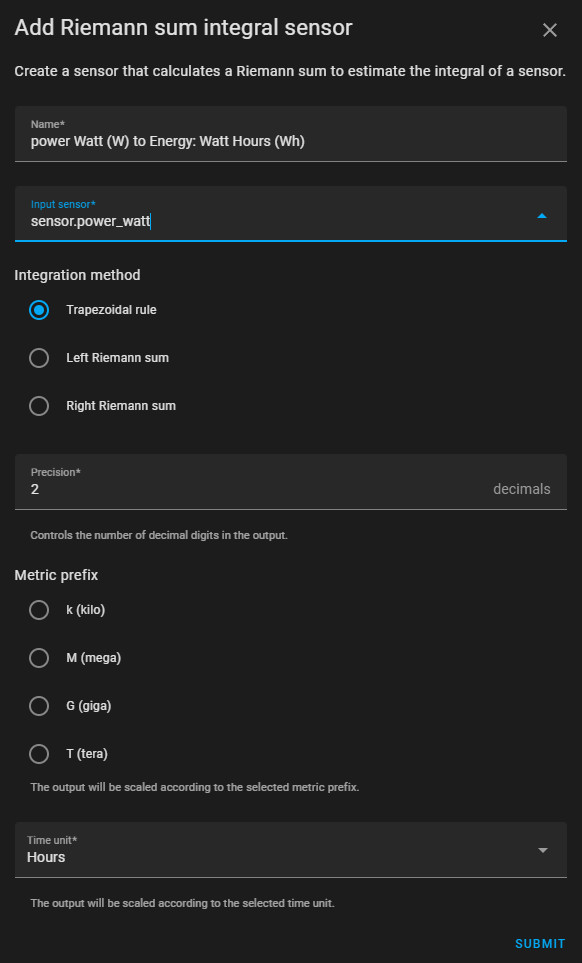Viewport: 582px width, 963px height.
Task: Click the Trapezoidal rule label
Action: (x=111, y=310)
